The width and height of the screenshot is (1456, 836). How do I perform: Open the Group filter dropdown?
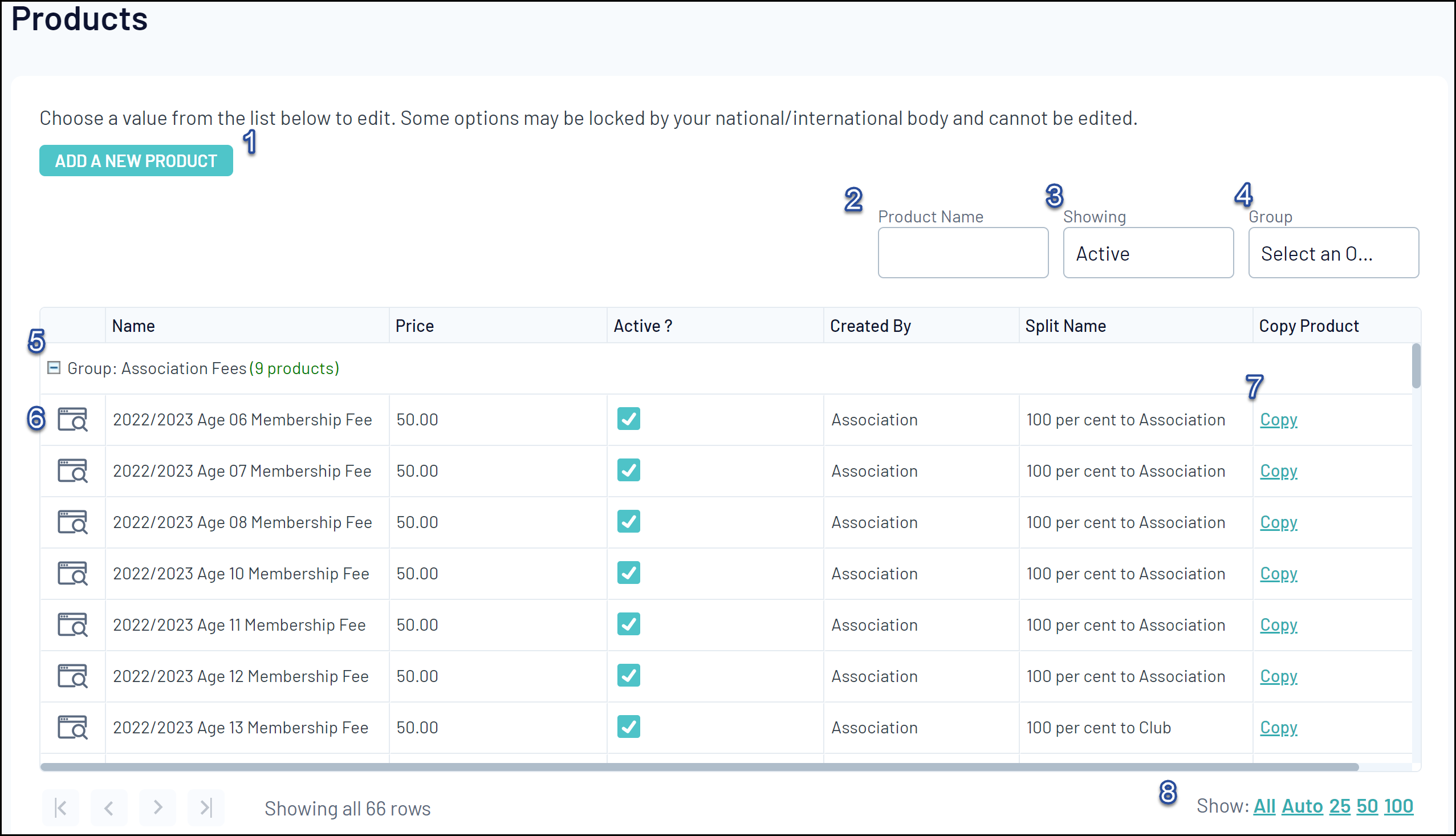pyautogui.click(x=1333, y=253)
